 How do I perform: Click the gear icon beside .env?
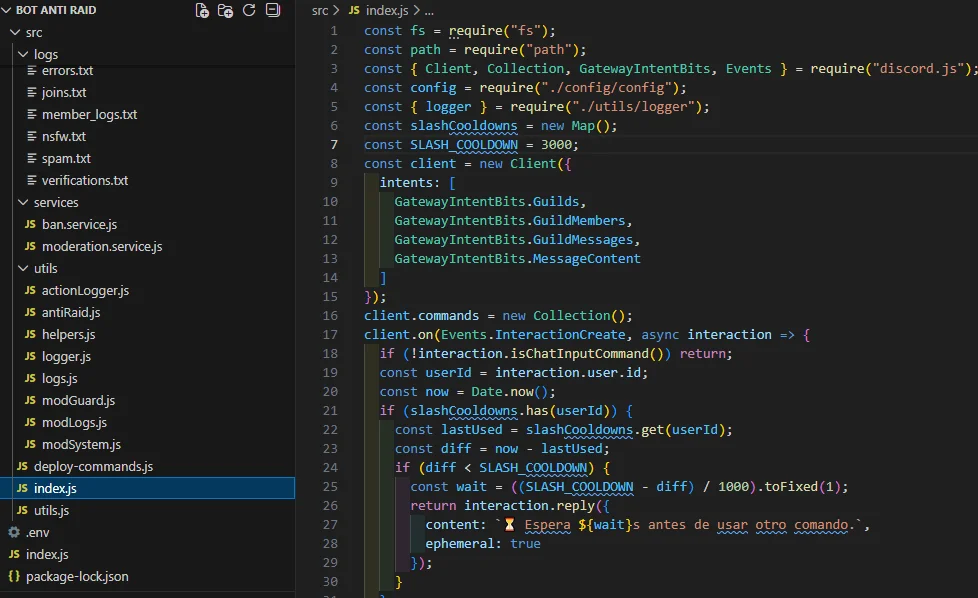pos(14,532)
